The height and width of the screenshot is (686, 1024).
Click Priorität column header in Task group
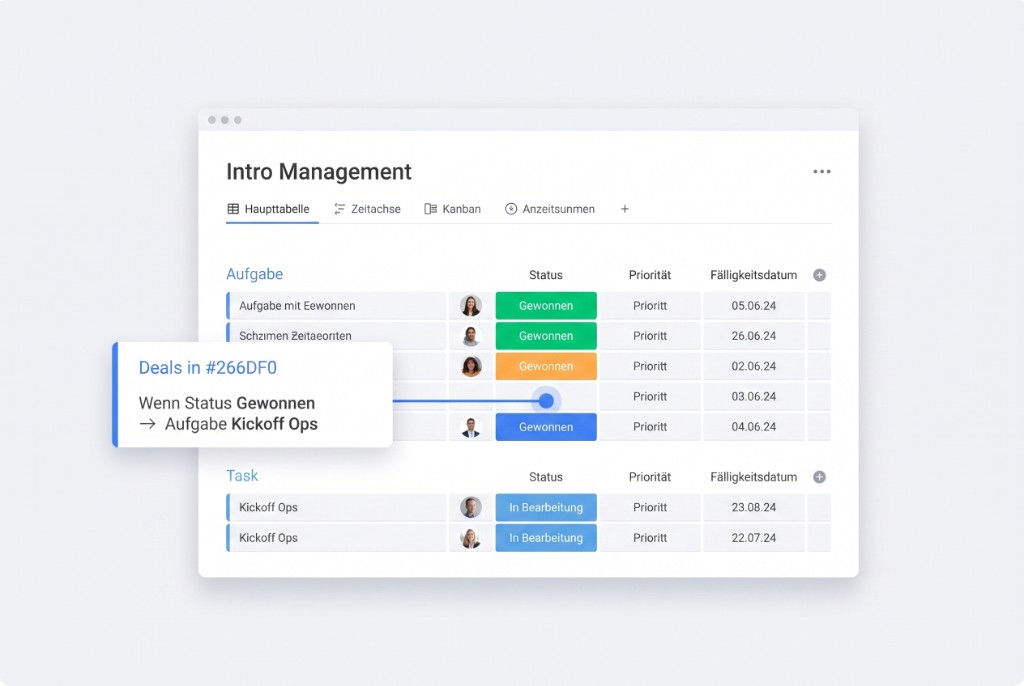650,477
